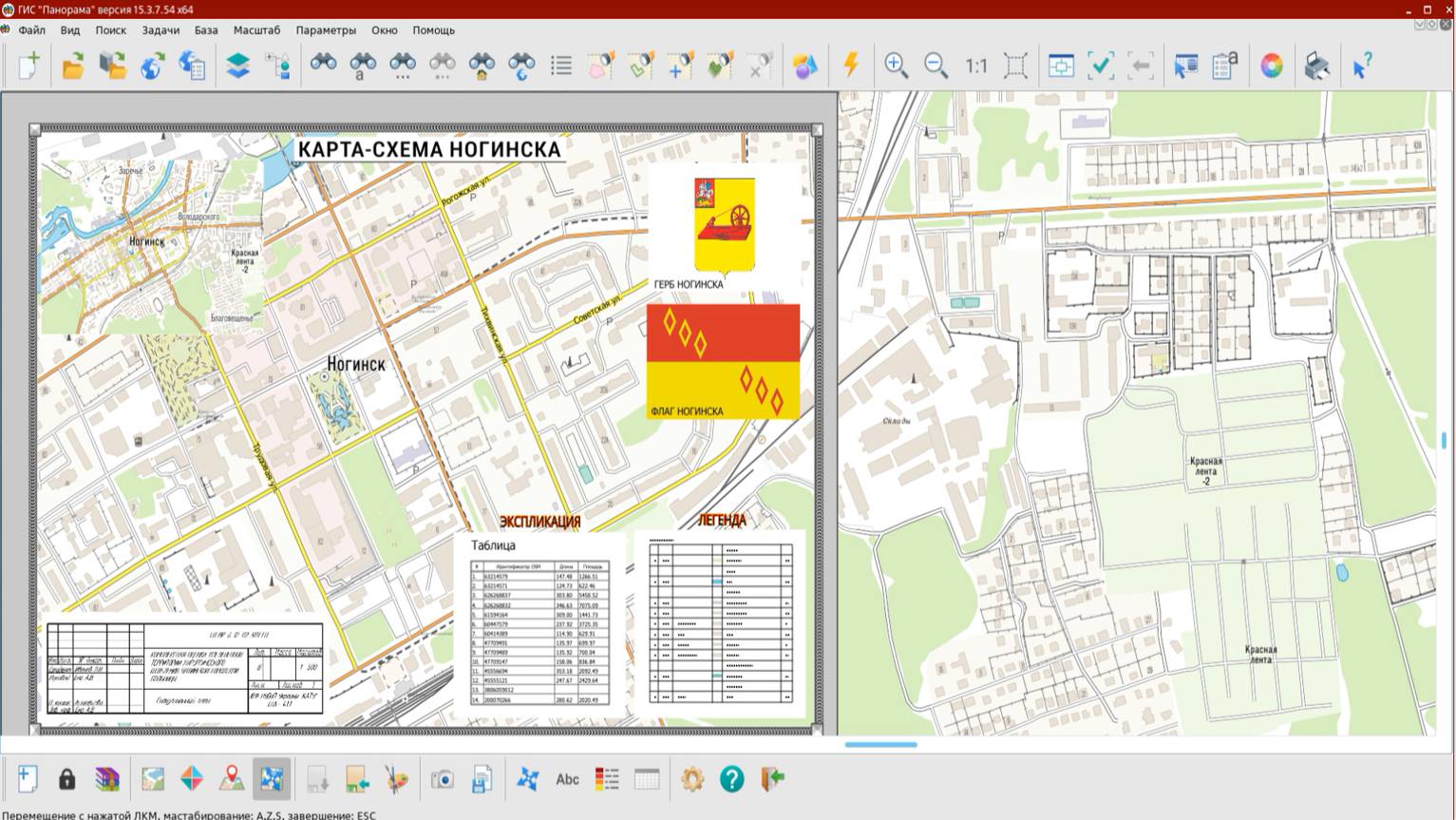Open the Файл menu
Screen dimensions: 1456x820
coord(31,30)
